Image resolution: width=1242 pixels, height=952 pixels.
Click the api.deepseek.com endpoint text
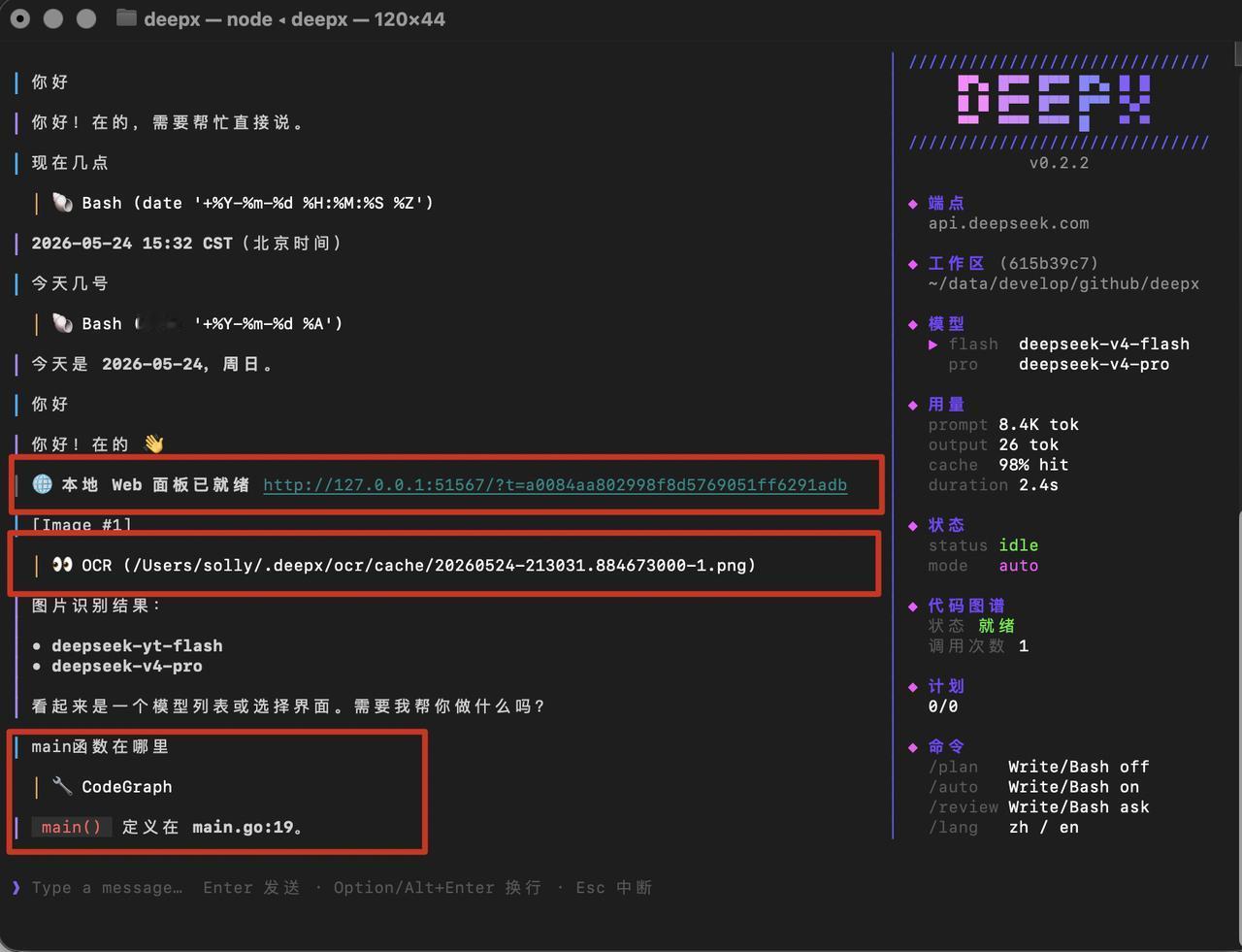point(1008,223)
